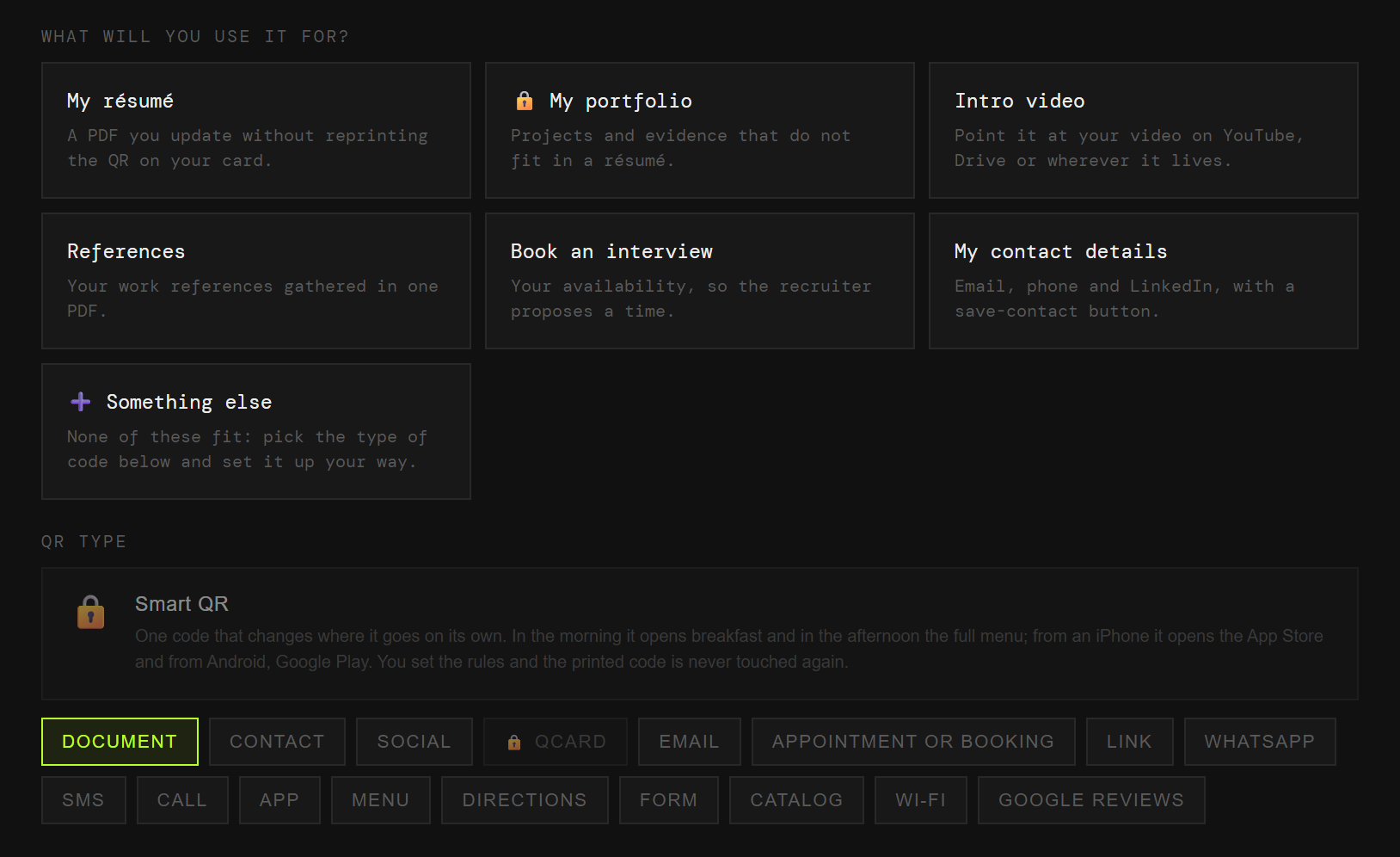Viewport: 1400px width, 857px height.
Task: Pick APPOINTMENT OR BOOKING type
Action: pos(913,742)
